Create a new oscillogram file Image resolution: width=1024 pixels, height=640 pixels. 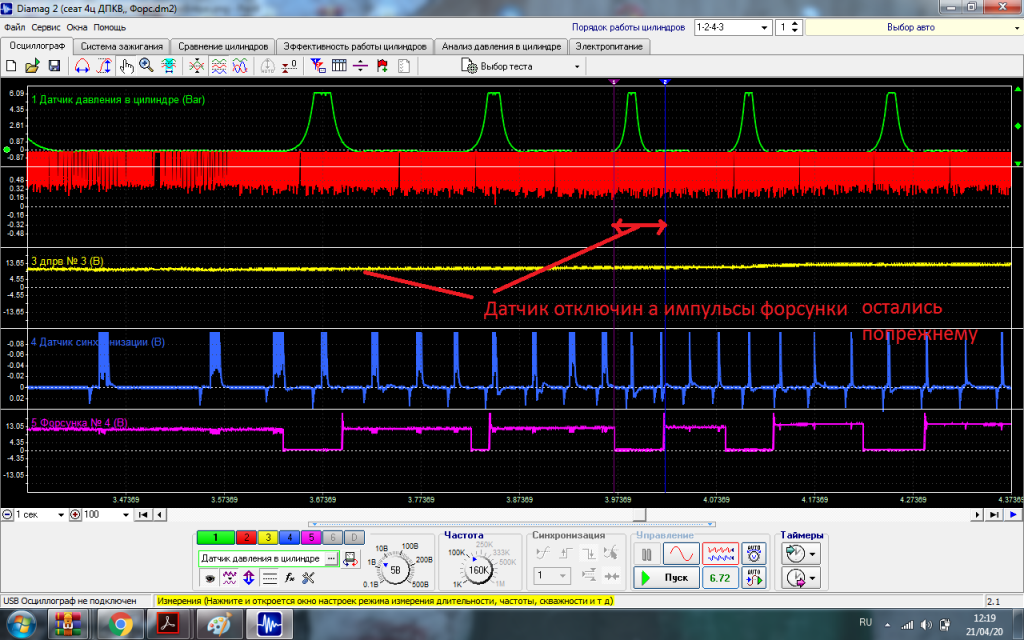(x=11, y=66)
